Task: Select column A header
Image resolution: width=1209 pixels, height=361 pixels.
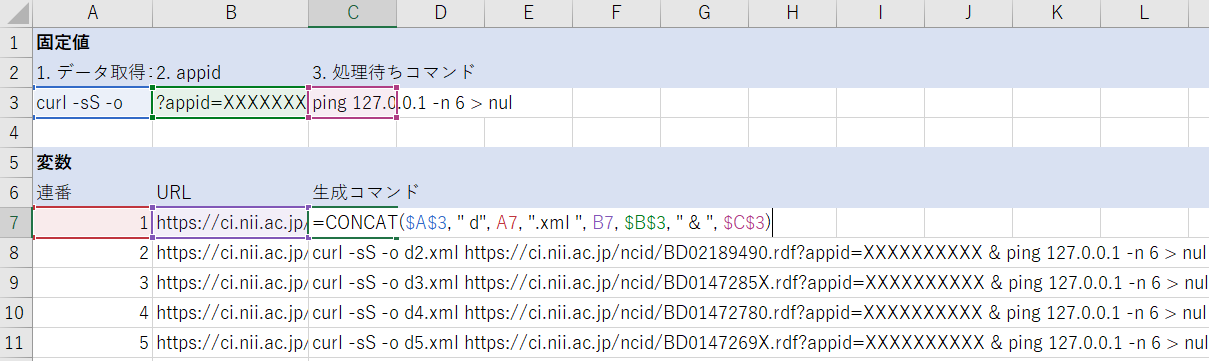Action: coord(93,14)
